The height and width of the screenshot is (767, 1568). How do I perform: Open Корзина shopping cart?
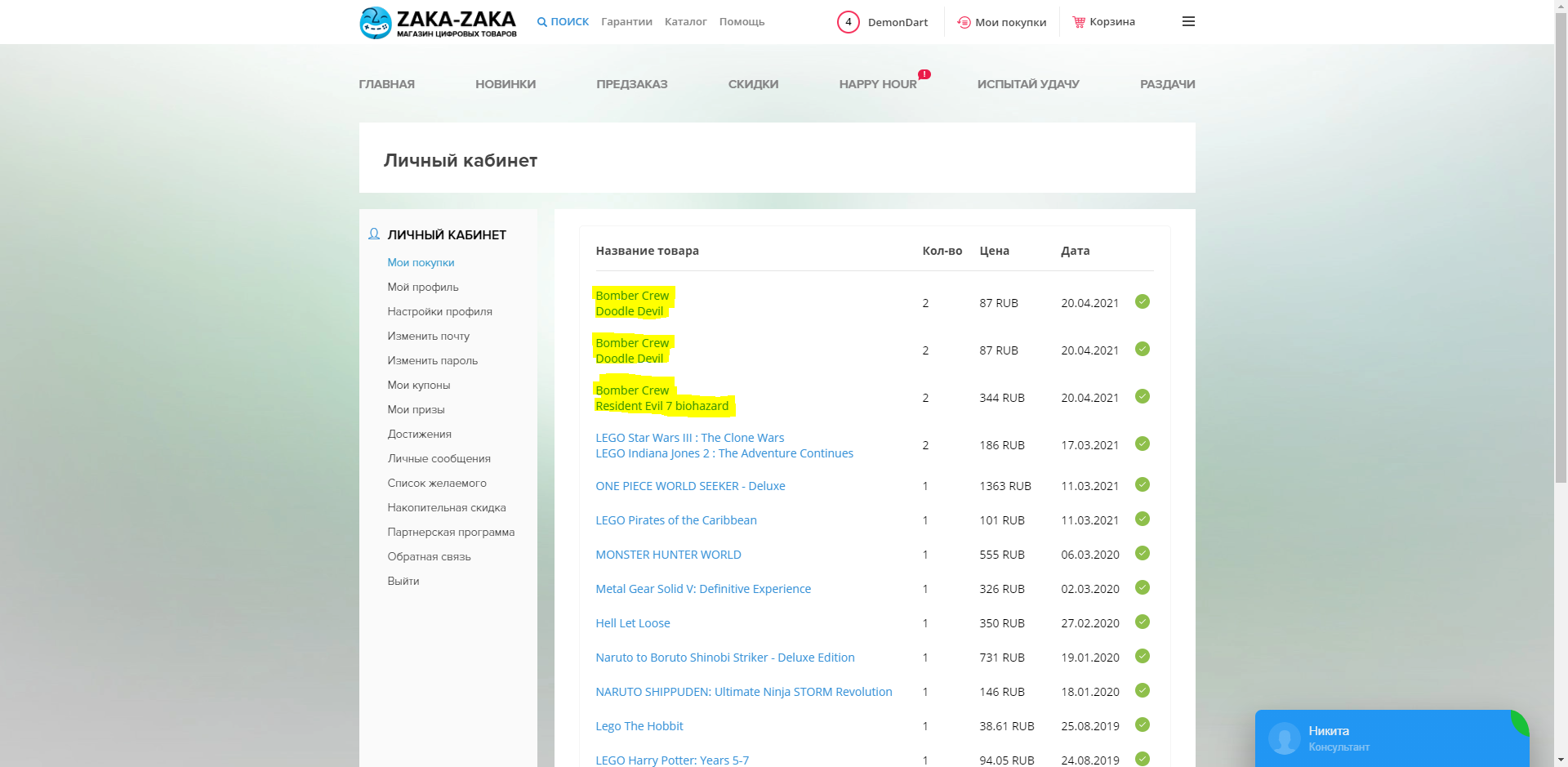tap(1103, 22)
